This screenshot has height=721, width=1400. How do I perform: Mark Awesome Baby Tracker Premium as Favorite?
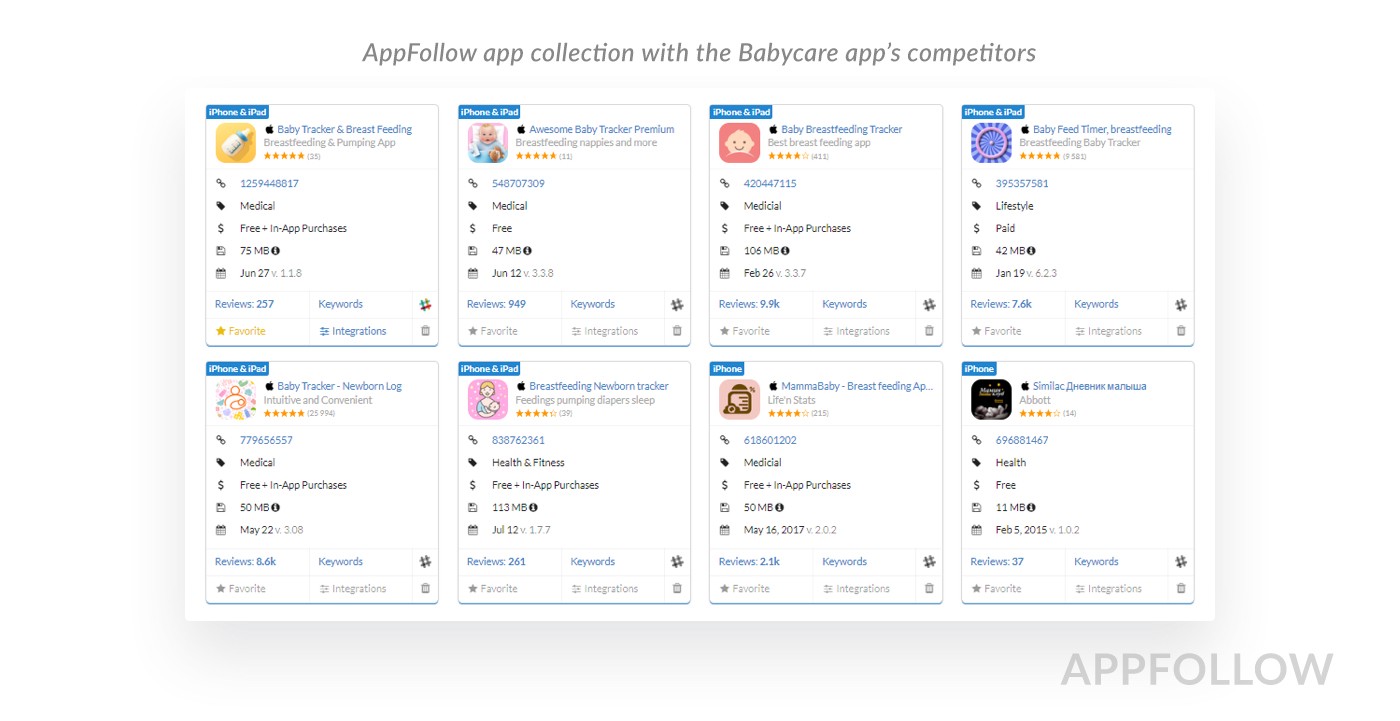(x=493, y=331)
